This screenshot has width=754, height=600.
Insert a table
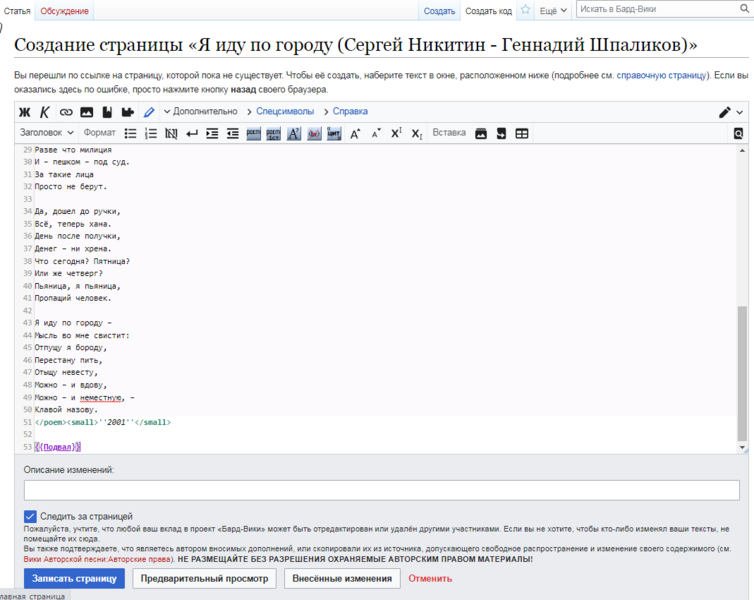click(x=522, y=134)
